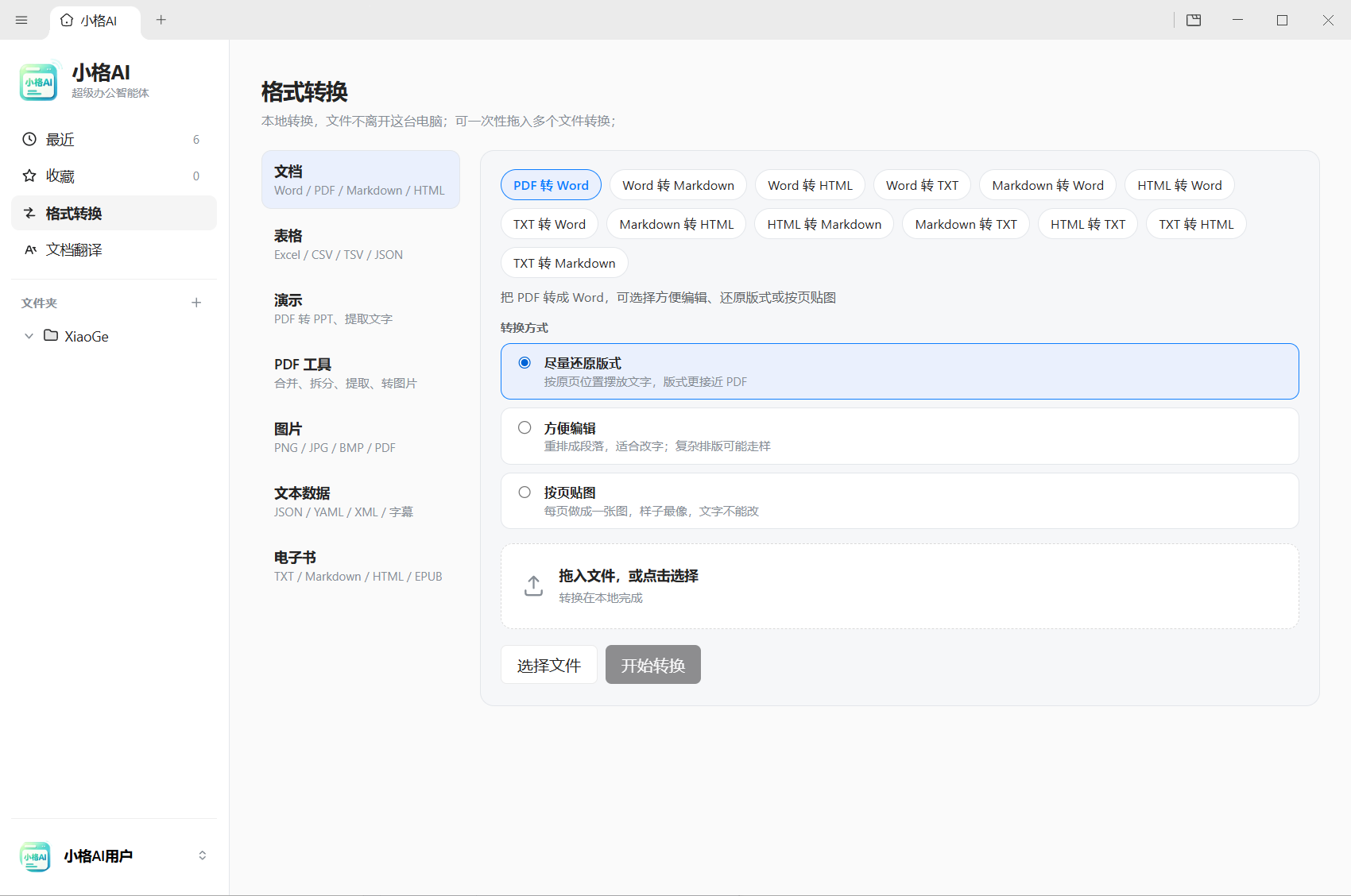Screen dimensions: 1351x896
Task: Choose TXT 转 Word conversion
Action: (549, 224)
